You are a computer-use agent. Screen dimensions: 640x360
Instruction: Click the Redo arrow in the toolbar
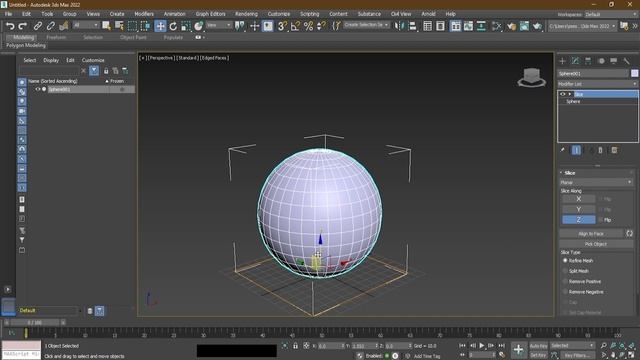click(x=23, y=26)
